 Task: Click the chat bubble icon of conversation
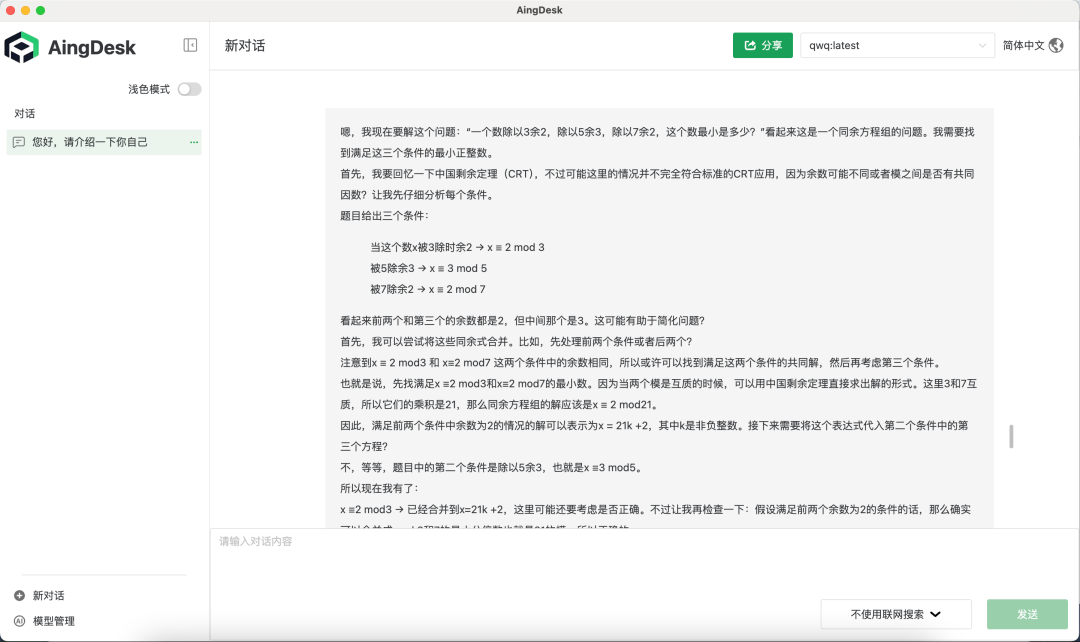(19, 142)
